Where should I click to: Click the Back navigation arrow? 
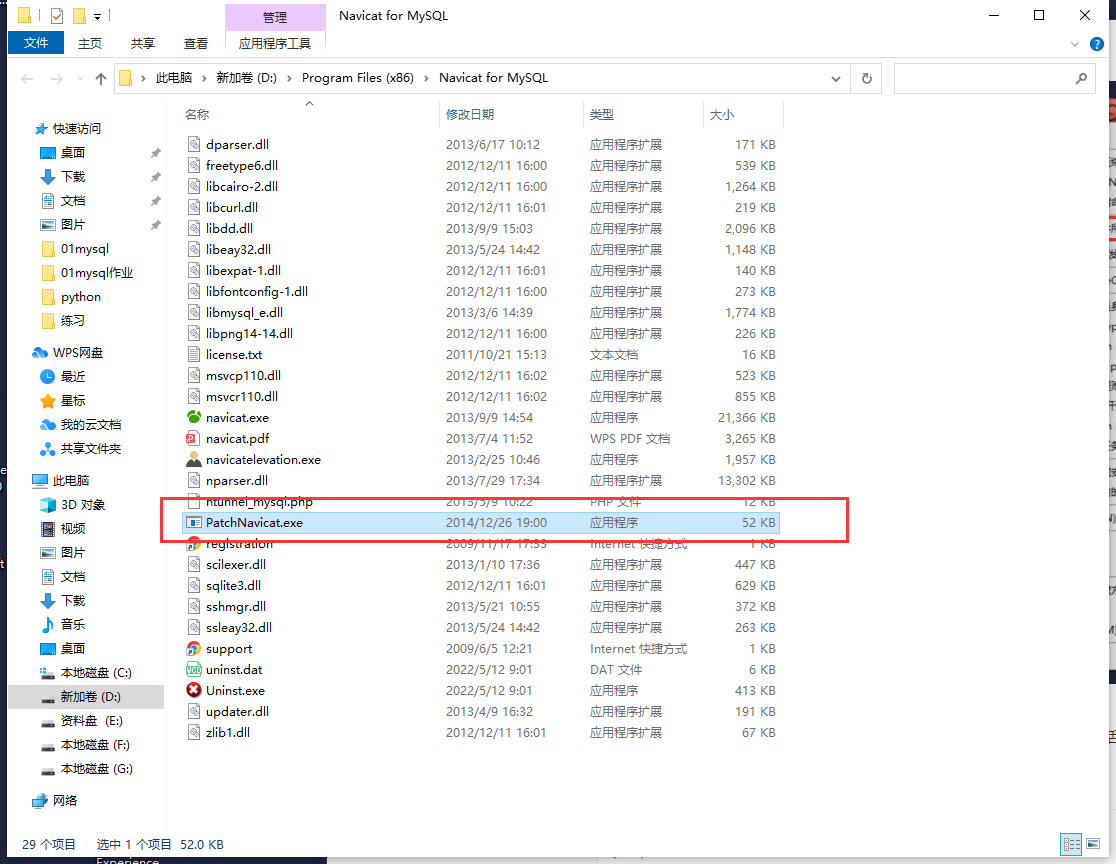27,78
